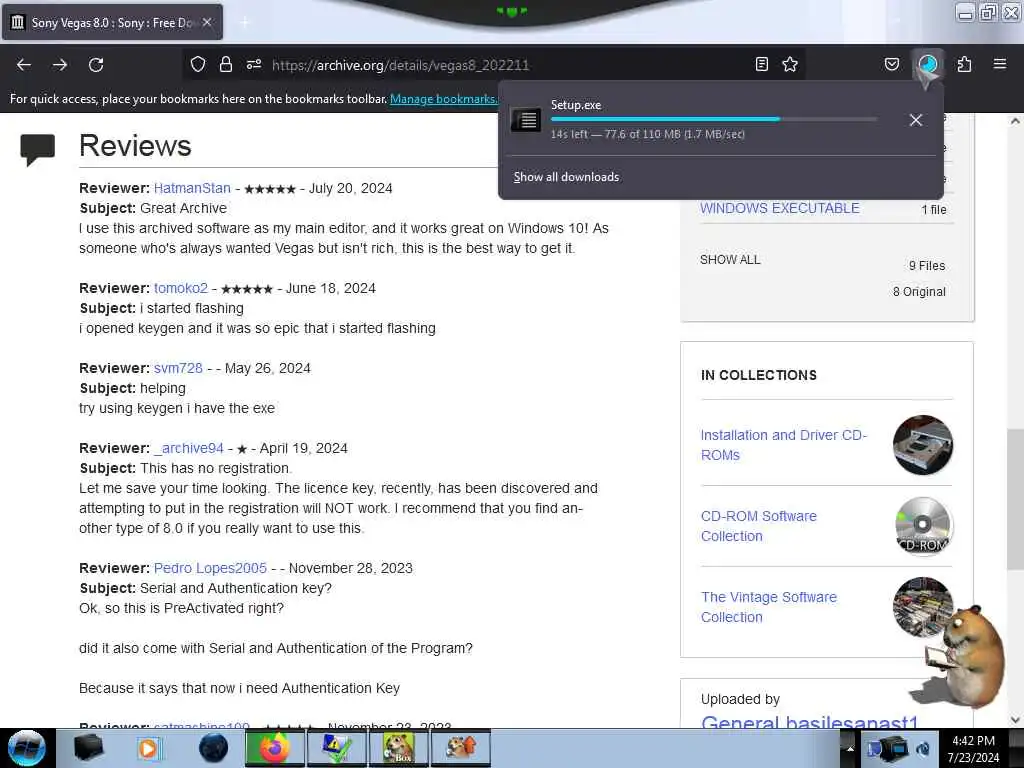Click SHOW ALL files link
The height and width of the screenshot is (768, 1024).
click(730, 260)
